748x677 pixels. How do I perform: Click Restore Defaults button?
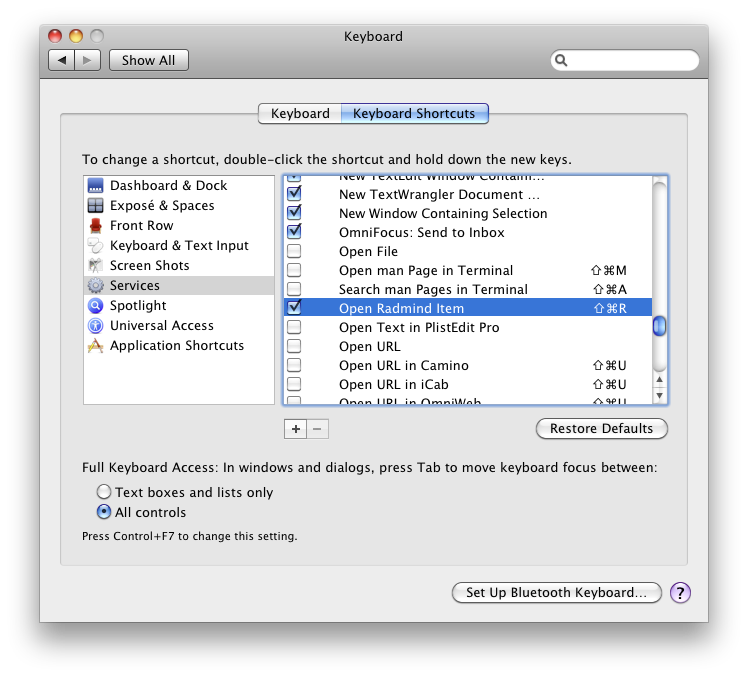tap(602, 428)
